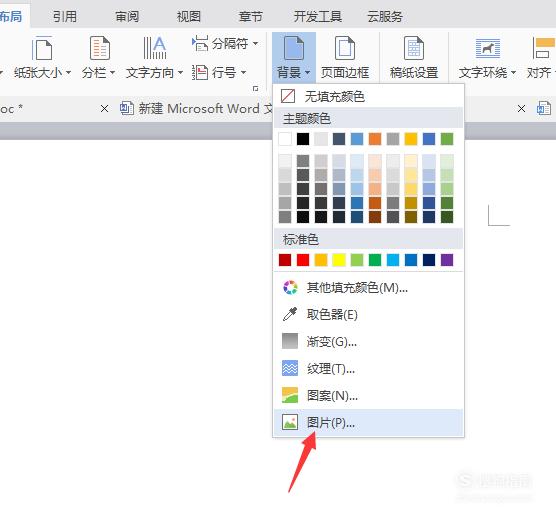Close the tab right of the color menu
The height and width of the screenshot is (527, 556).
pos(521,109)
